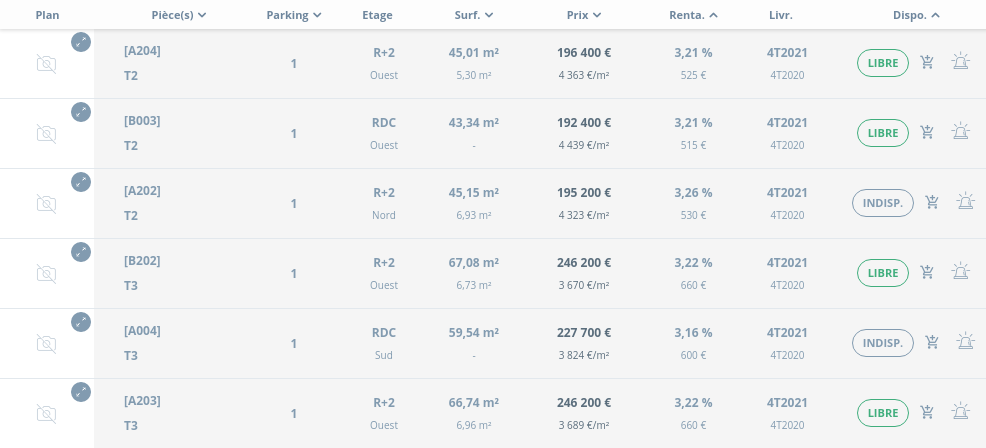Click the LIBRE button for lot A204
The height and width of the screenshot is (448, 986).
[882, 63]
